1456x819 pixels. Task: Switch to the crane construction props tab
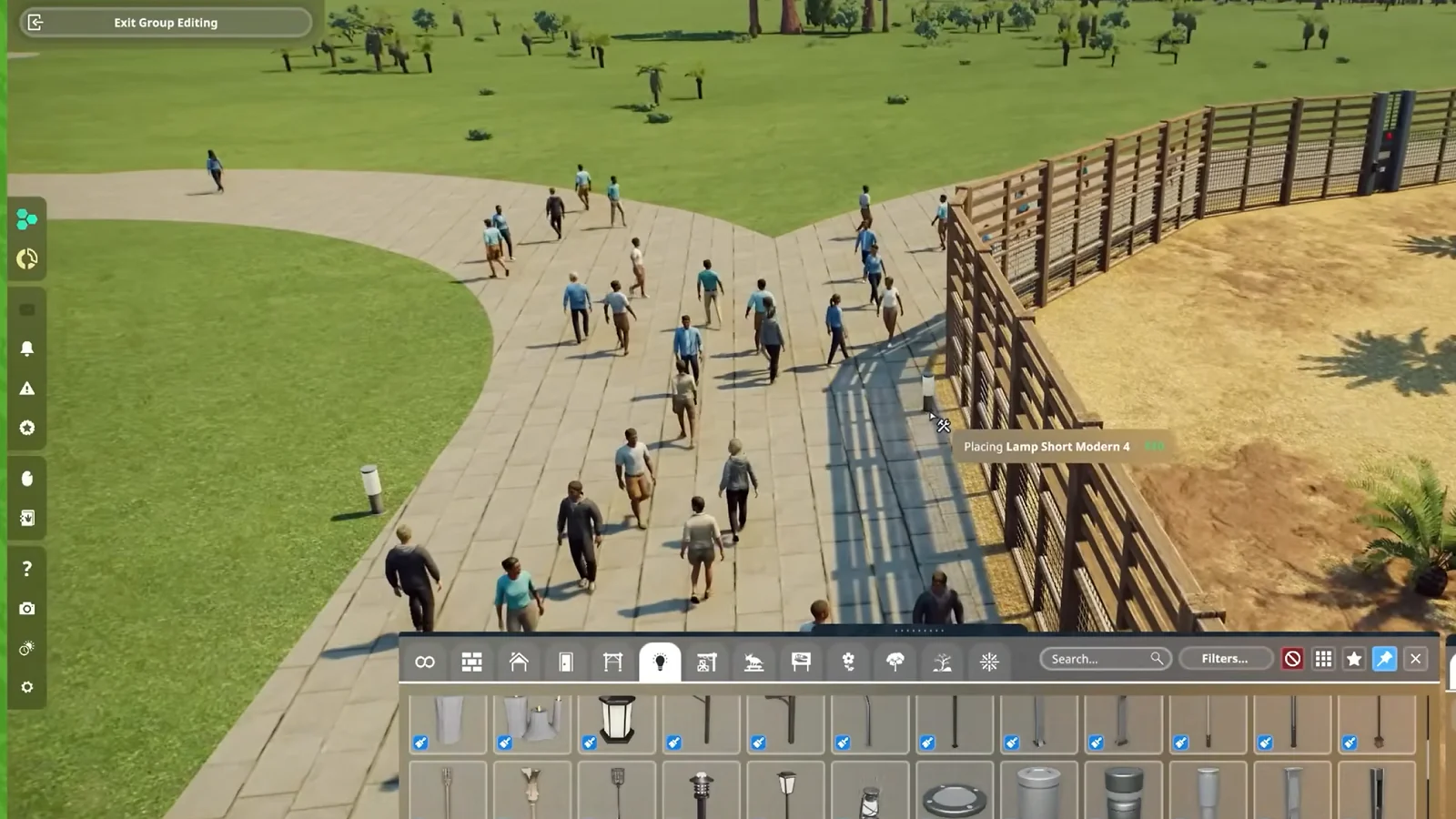pyautogui.click(x=707, y=662)
